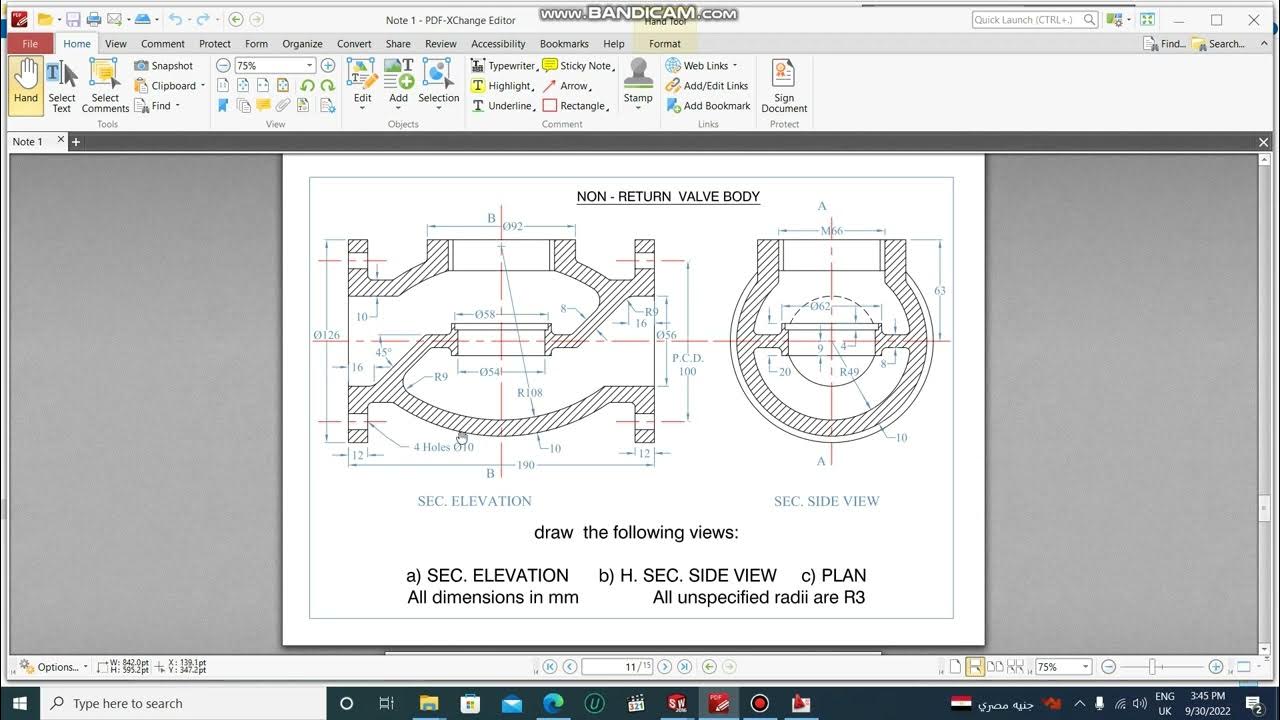Rotate view clockwise icon
This screenshot has height=720, width=1280.
[x=327, y=85]
